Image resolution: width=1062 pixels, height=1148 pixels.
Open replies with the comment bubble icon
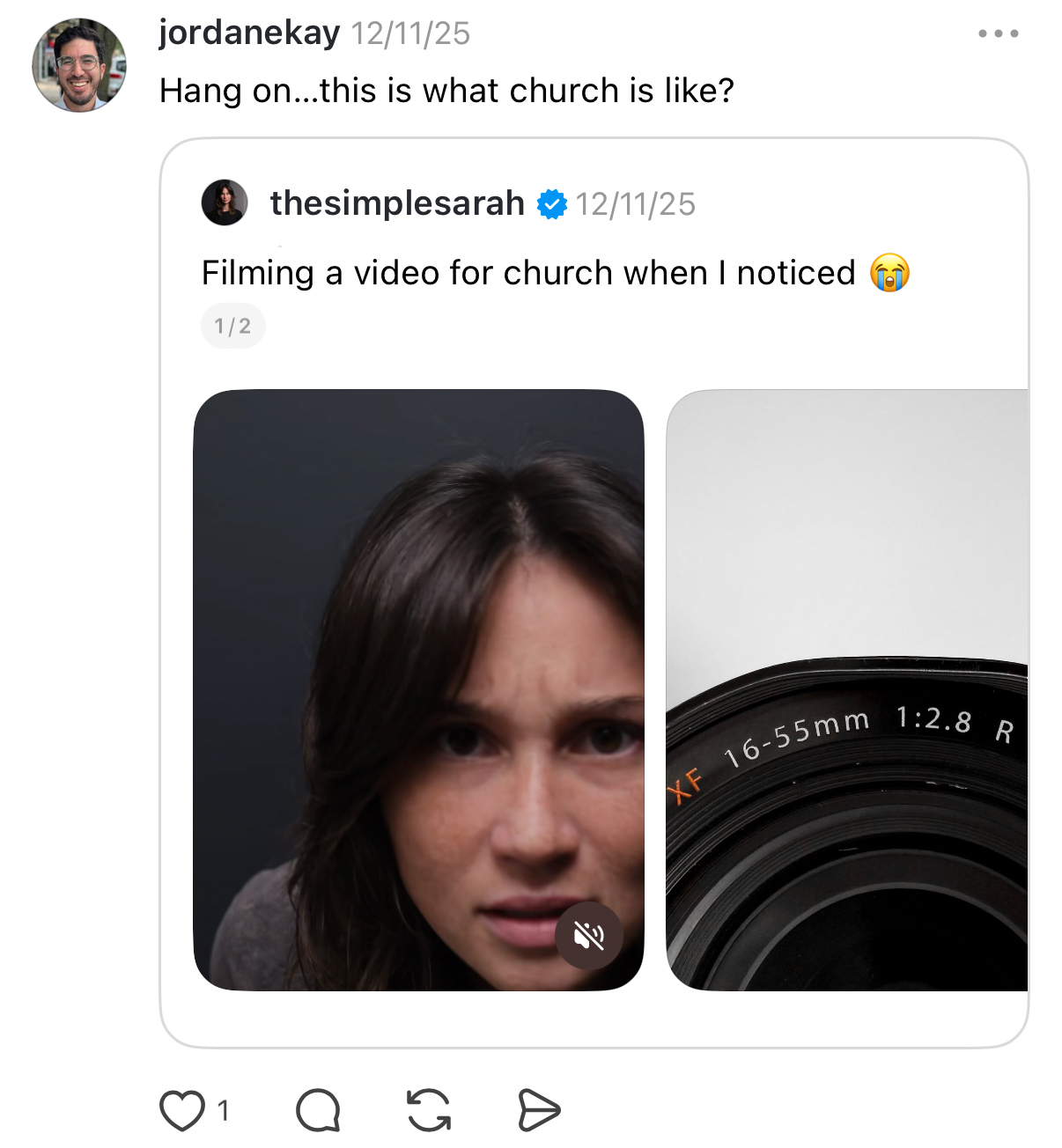(x=318, y=1110)
